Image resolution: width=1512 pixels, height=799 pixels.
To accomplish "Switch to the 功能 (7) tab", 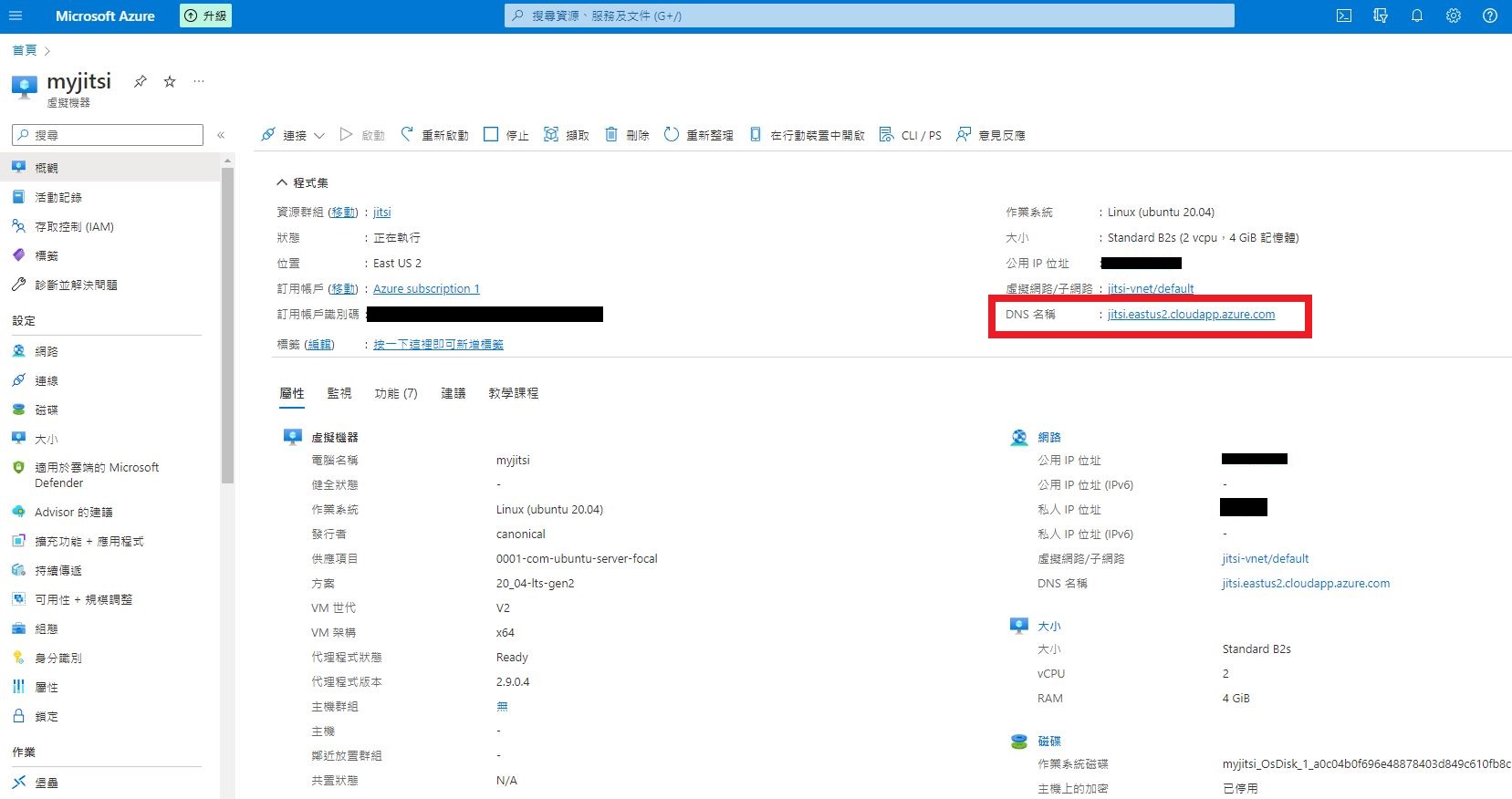I will click(x=396, y=393).
